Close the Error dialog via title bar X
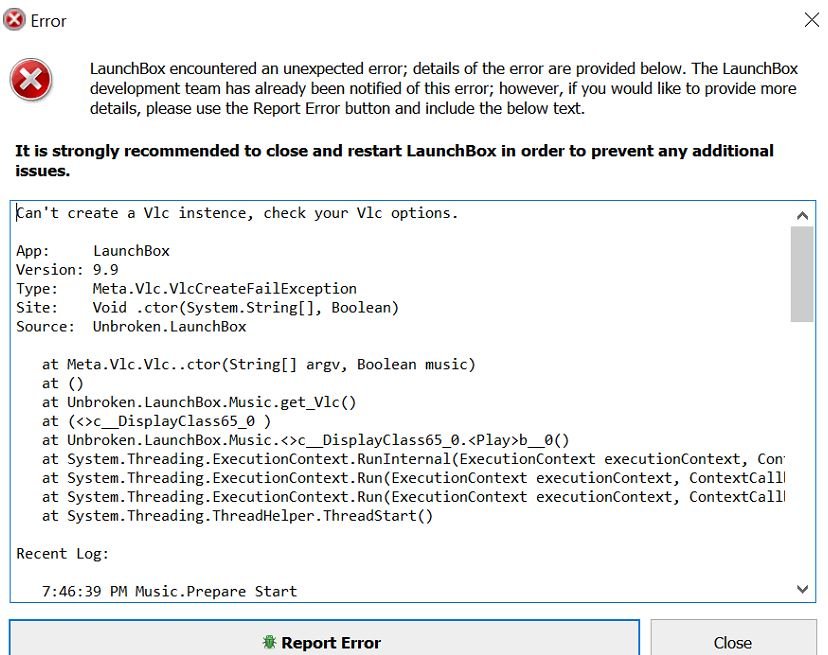The image size is (828, 655). 812,20
